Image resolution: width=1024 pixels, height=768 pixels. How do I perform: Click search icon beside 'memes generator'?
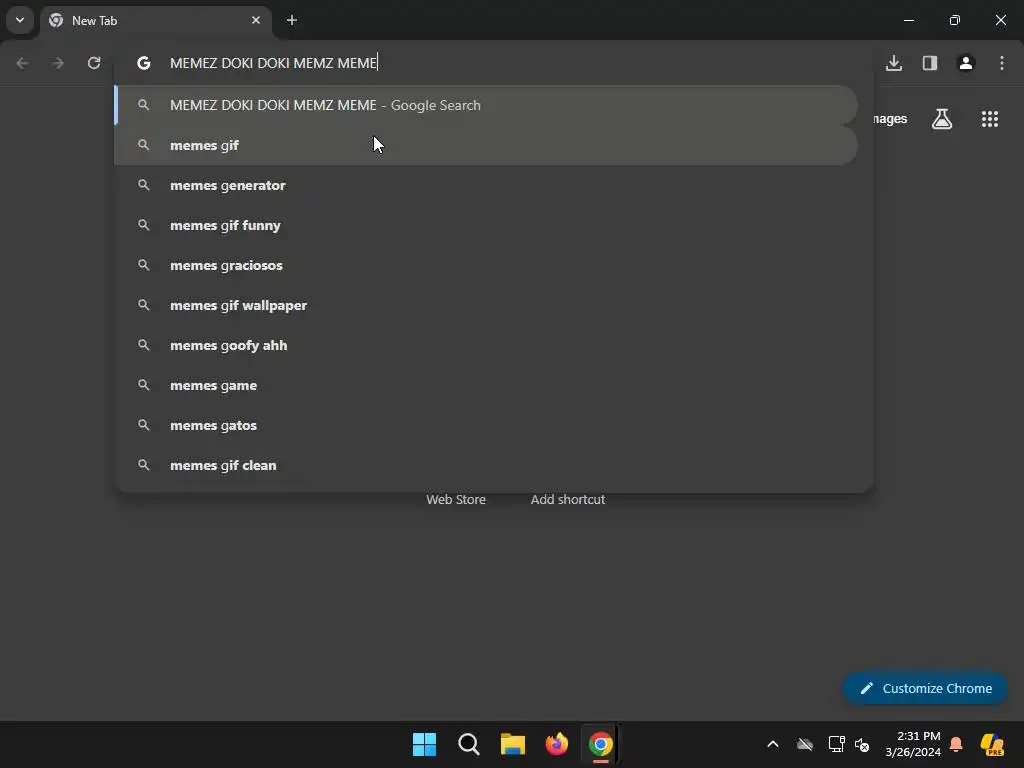pyautogui.click(x=144, y=185)
